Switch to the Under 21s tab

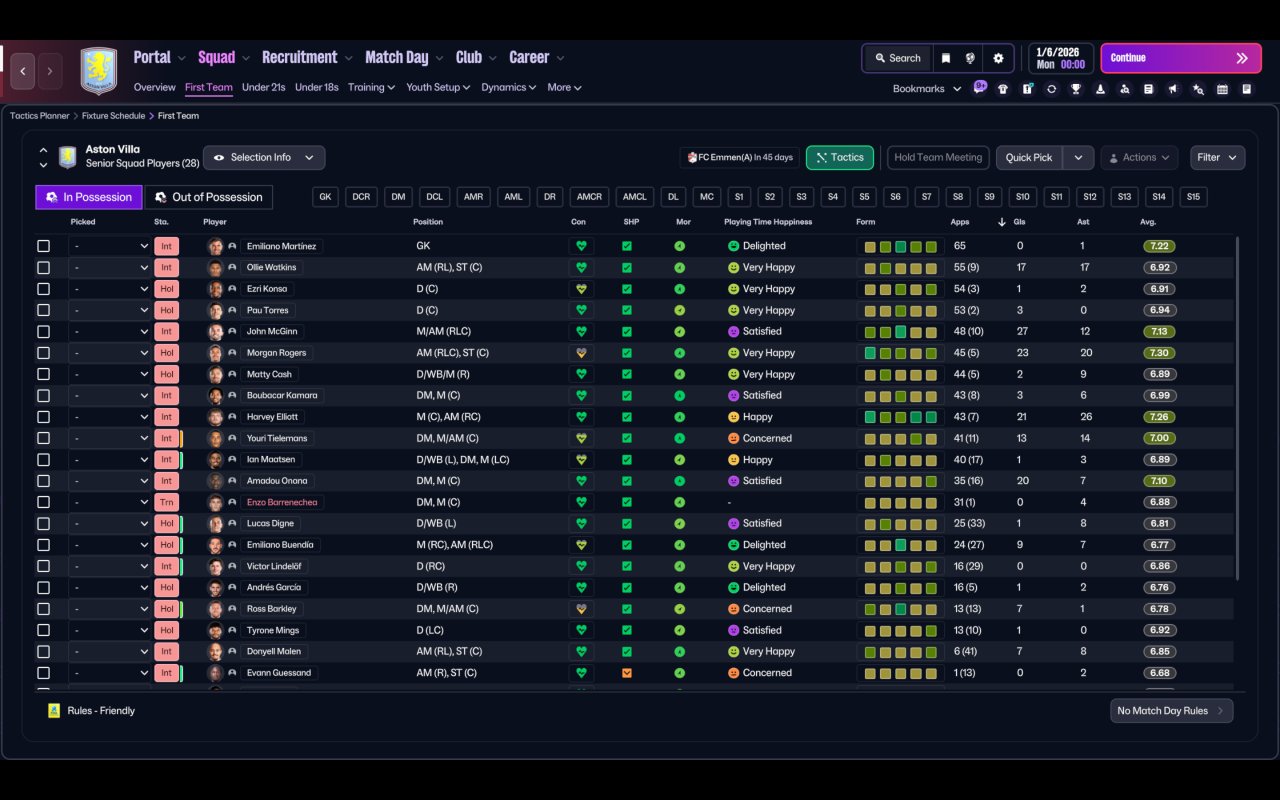tap(264, 87)
